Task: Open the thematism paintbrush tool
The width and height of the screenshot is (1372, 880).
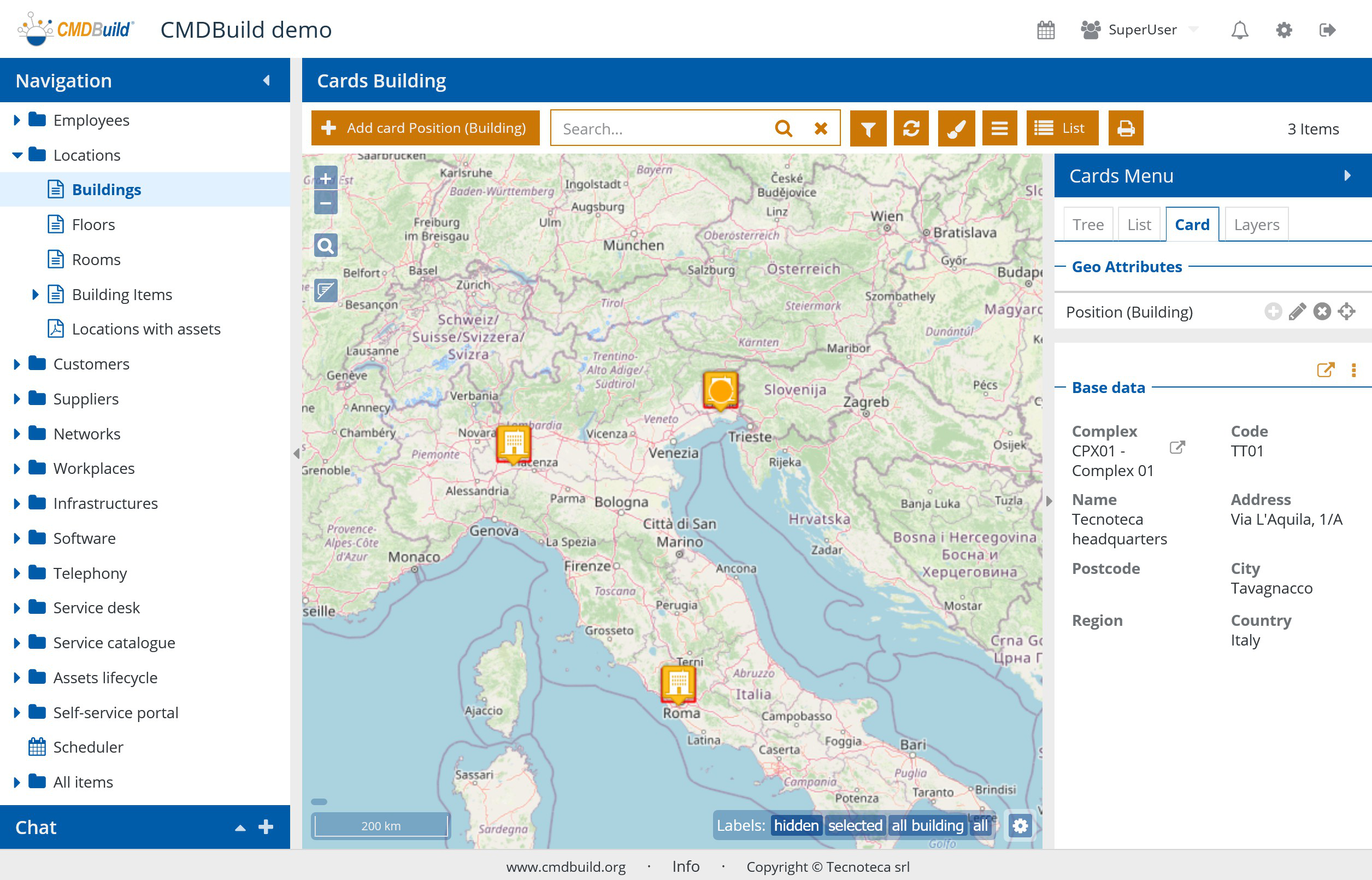Action: pyautogui.click(x=956, y=128)
